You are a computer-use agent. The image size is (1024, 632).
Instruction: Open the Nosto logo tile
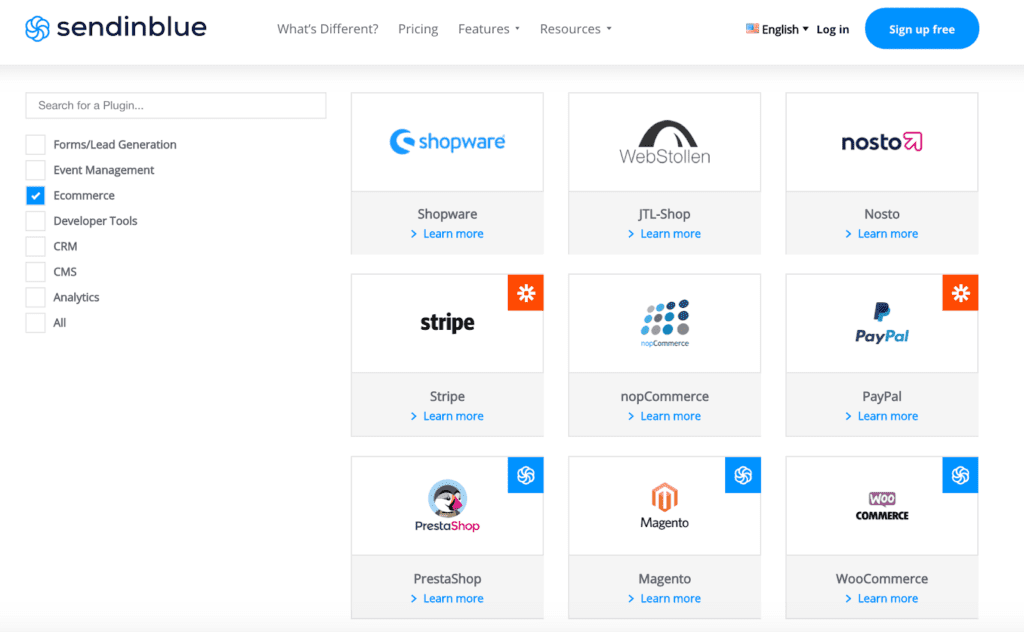click(x=882, y=142)
